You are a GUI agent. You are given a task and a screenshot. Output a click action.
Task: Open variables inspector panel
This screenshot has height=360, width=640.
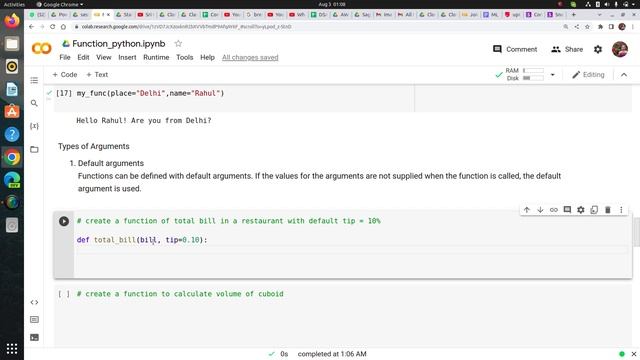34,126
